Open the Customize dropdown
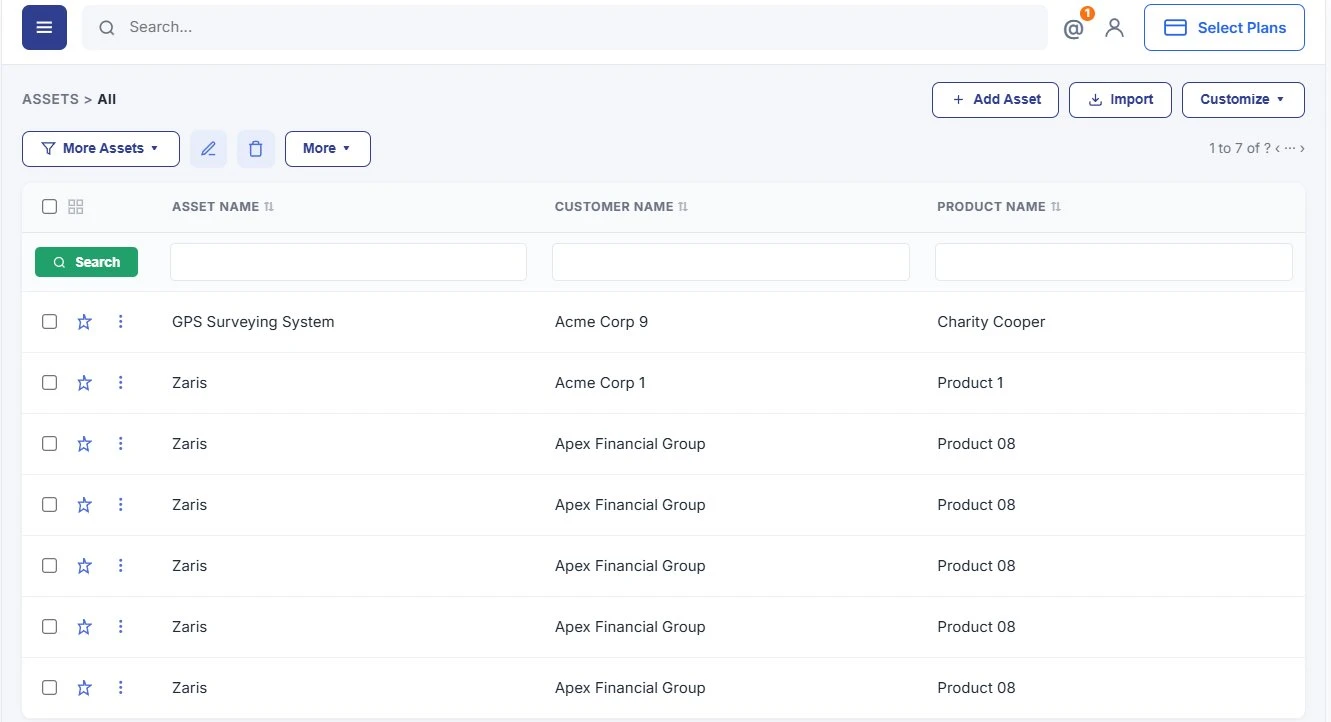This screenshot has height=722, width=1331. pyautogui.click(x=1243, y=100)
